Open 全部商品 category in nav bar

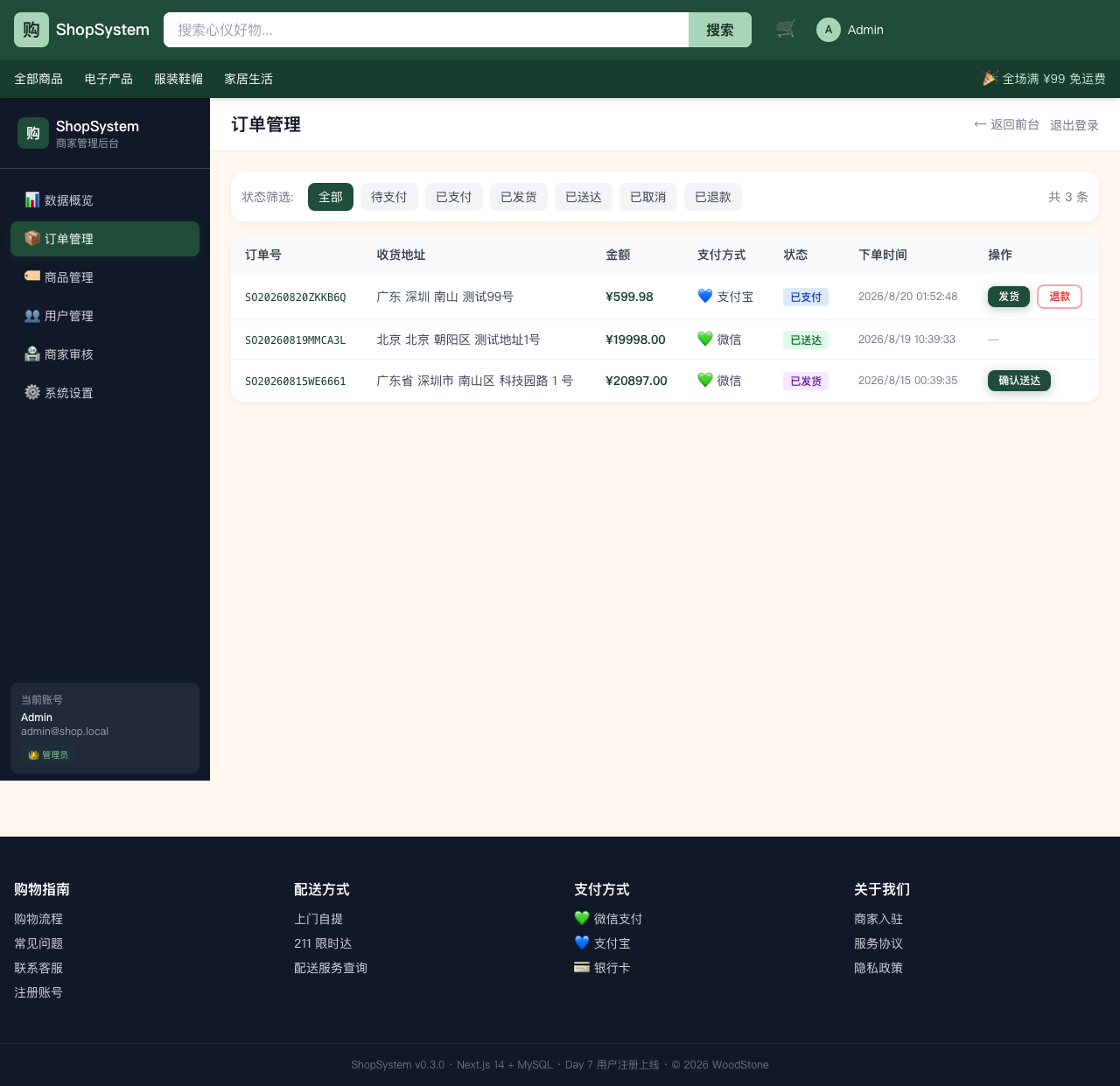pyautogui.click(x=38, y=79)
